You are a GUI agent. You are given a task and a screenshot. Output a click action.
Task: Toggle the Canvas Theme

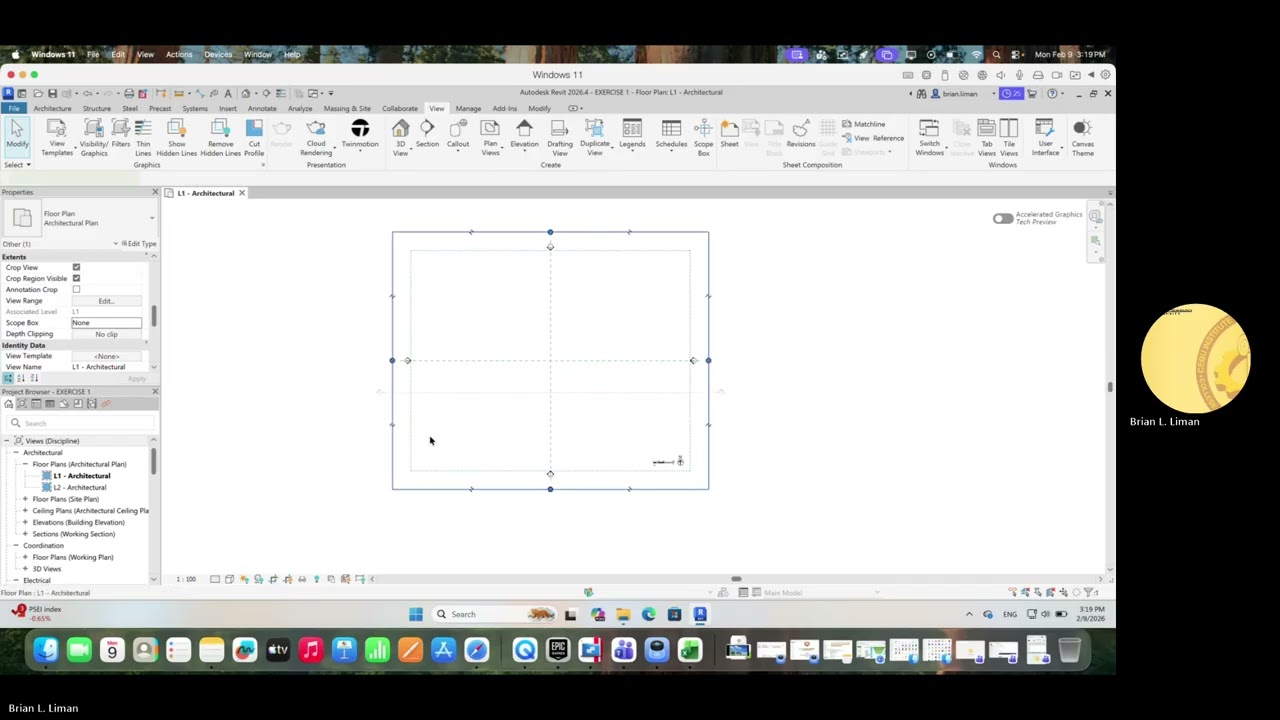[x=1082, y=137]
